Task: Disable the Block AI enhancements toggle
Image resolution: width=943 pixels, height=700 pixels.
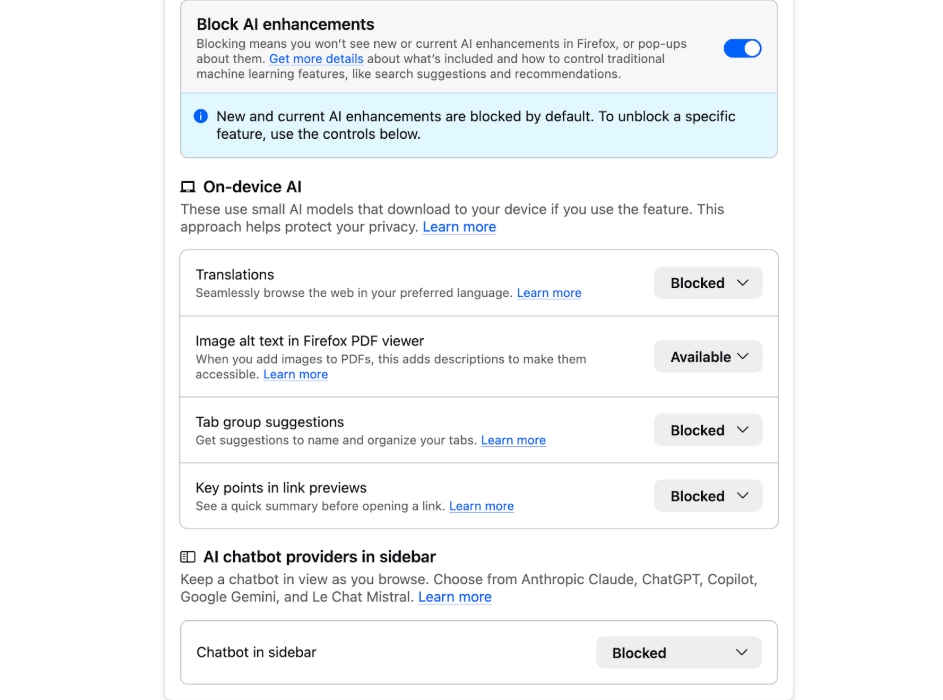Action: pyautogui.click(x=742, y=48)
